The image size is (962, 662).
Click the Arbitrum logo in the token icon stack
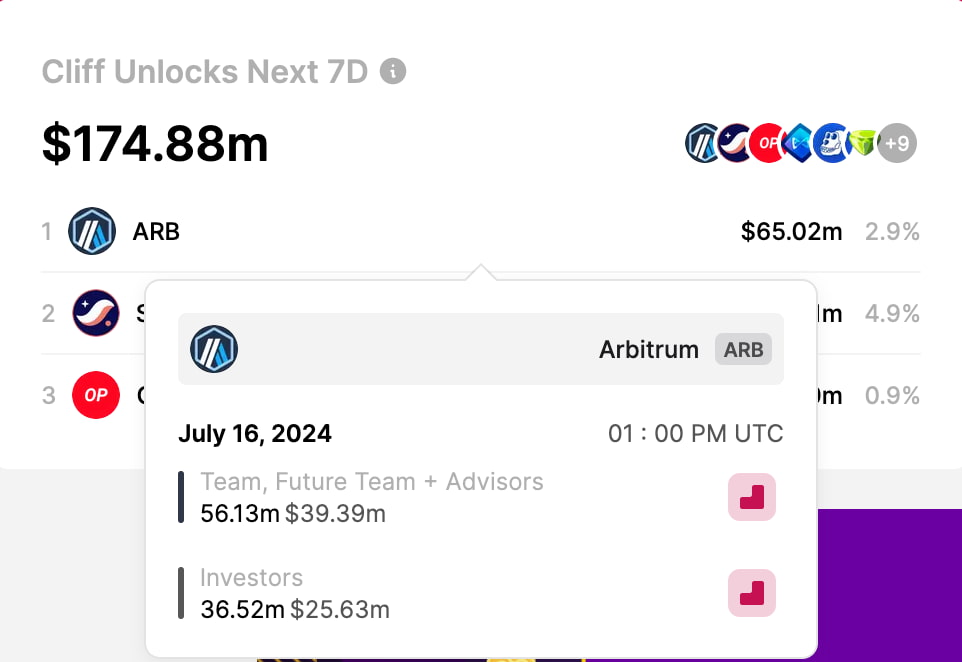(x=703, y=143)
